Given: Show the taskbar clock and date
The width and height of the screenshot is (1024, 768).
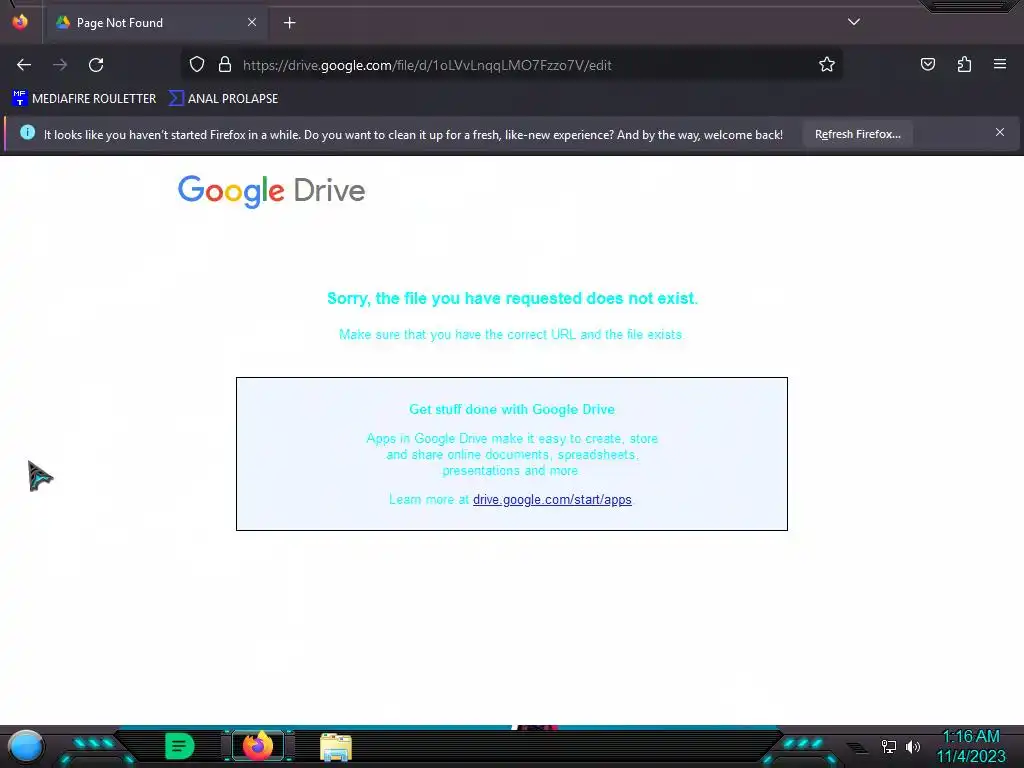Looking at the screenshot, I should (971, 746).
